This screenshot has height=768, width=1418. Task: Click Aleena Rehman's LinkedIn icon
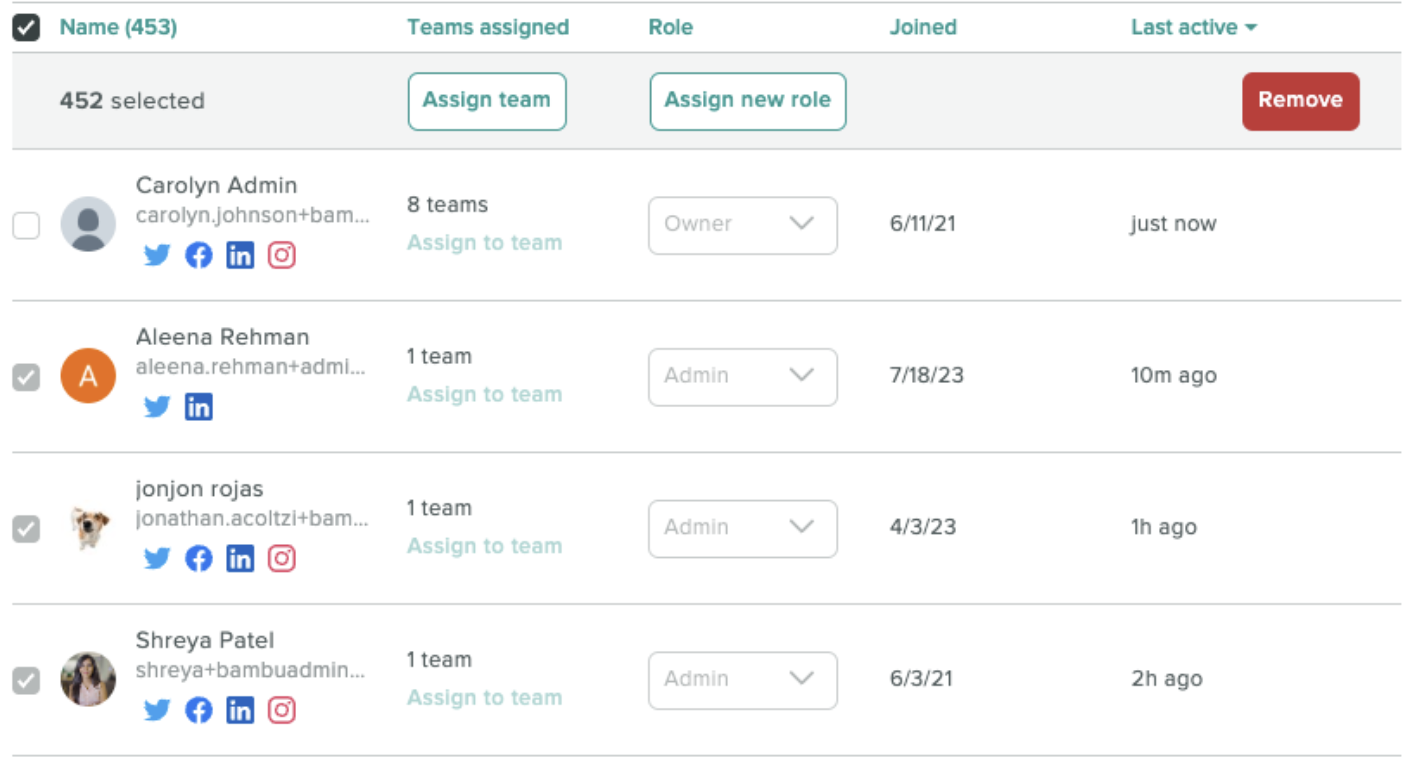(199, 407)
